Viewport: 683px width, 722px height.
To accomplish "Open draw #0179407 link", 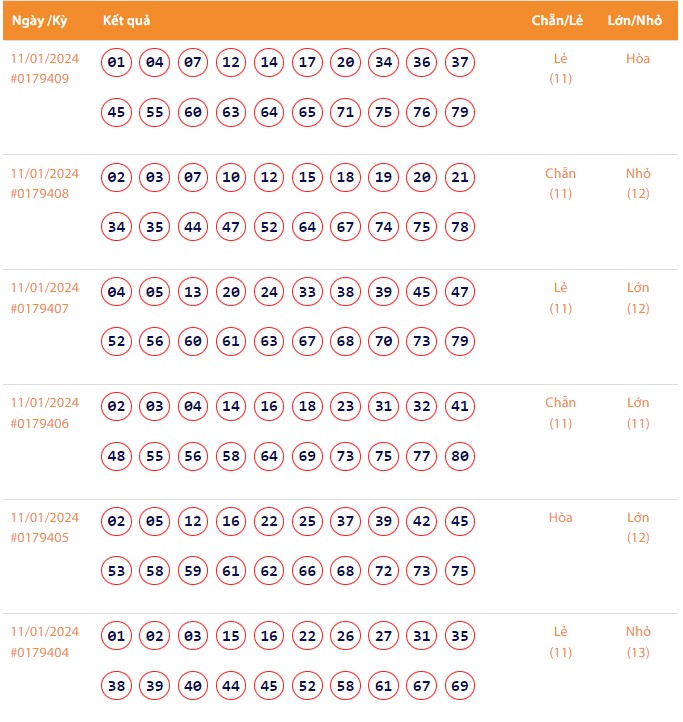I will click(40, 308).
